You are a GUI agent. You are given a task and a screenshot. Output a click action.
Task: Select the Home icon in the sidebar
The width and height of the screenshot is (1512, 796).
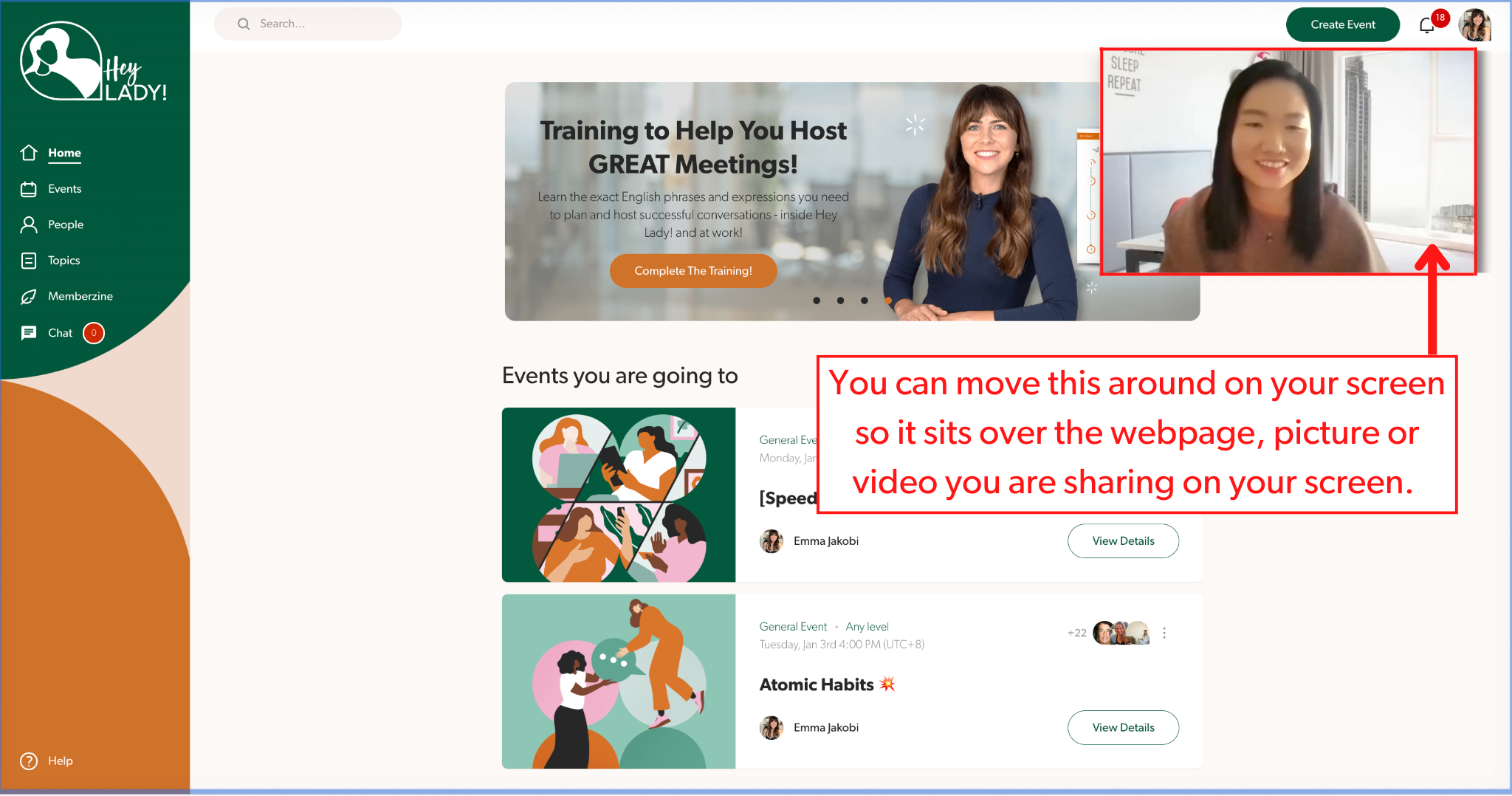[29, 153]
